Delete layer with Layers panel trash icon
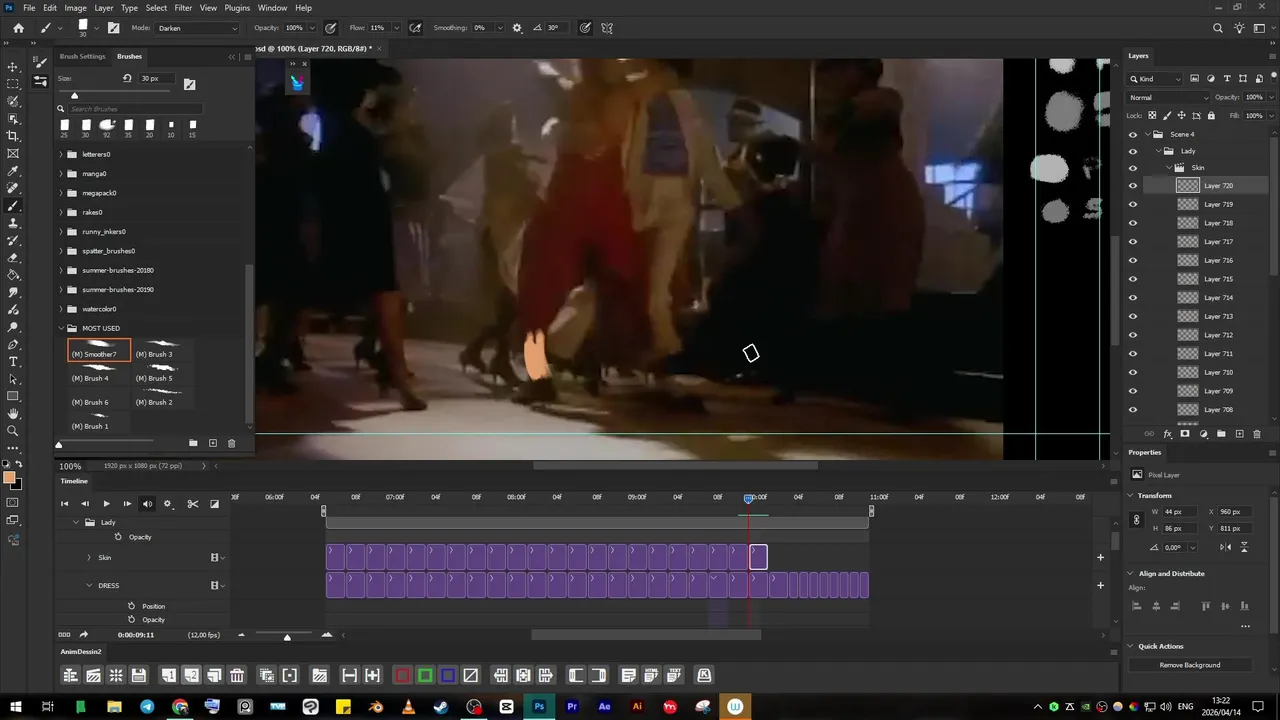 pyautogui.click(x=1258, y=434)
